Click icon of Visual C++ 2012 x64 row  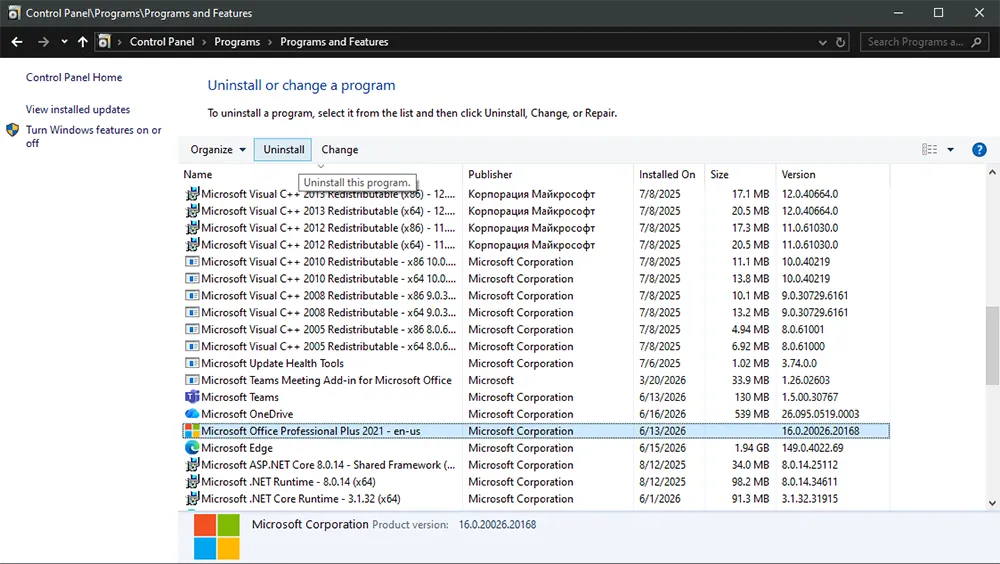click(192, 244)
